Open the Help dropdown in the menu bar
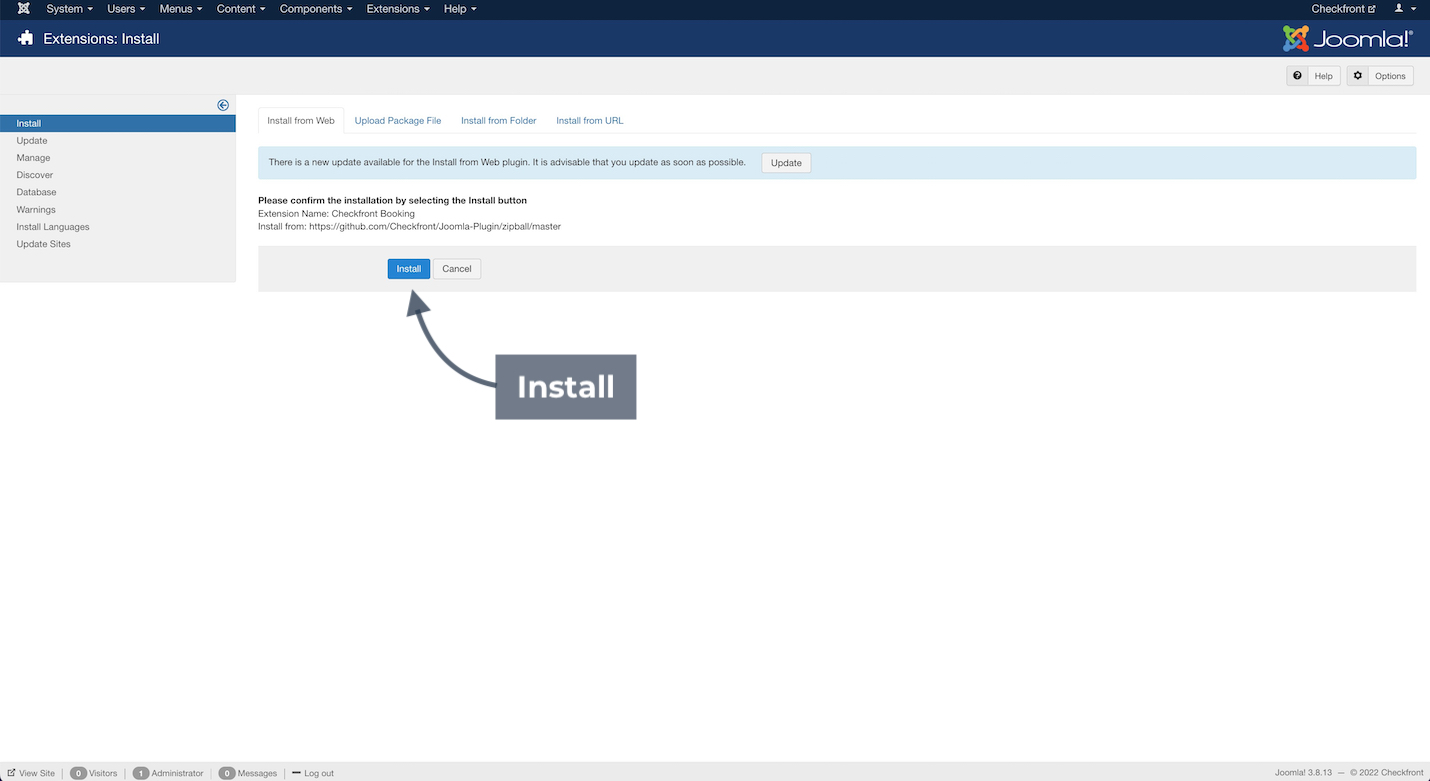Viewport: 1430px width, 781px height. coord(460,9)
